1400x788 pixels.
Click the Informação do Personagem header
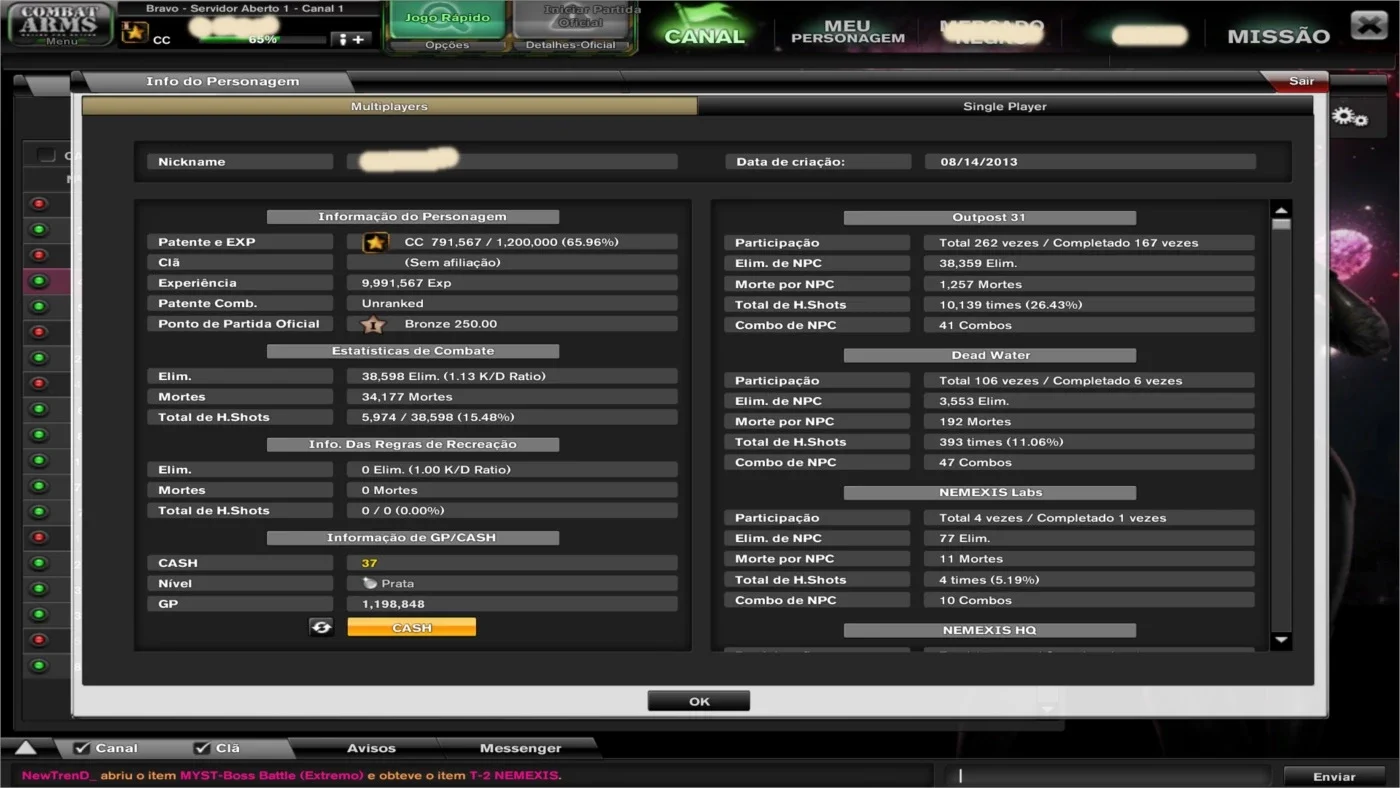412,216
